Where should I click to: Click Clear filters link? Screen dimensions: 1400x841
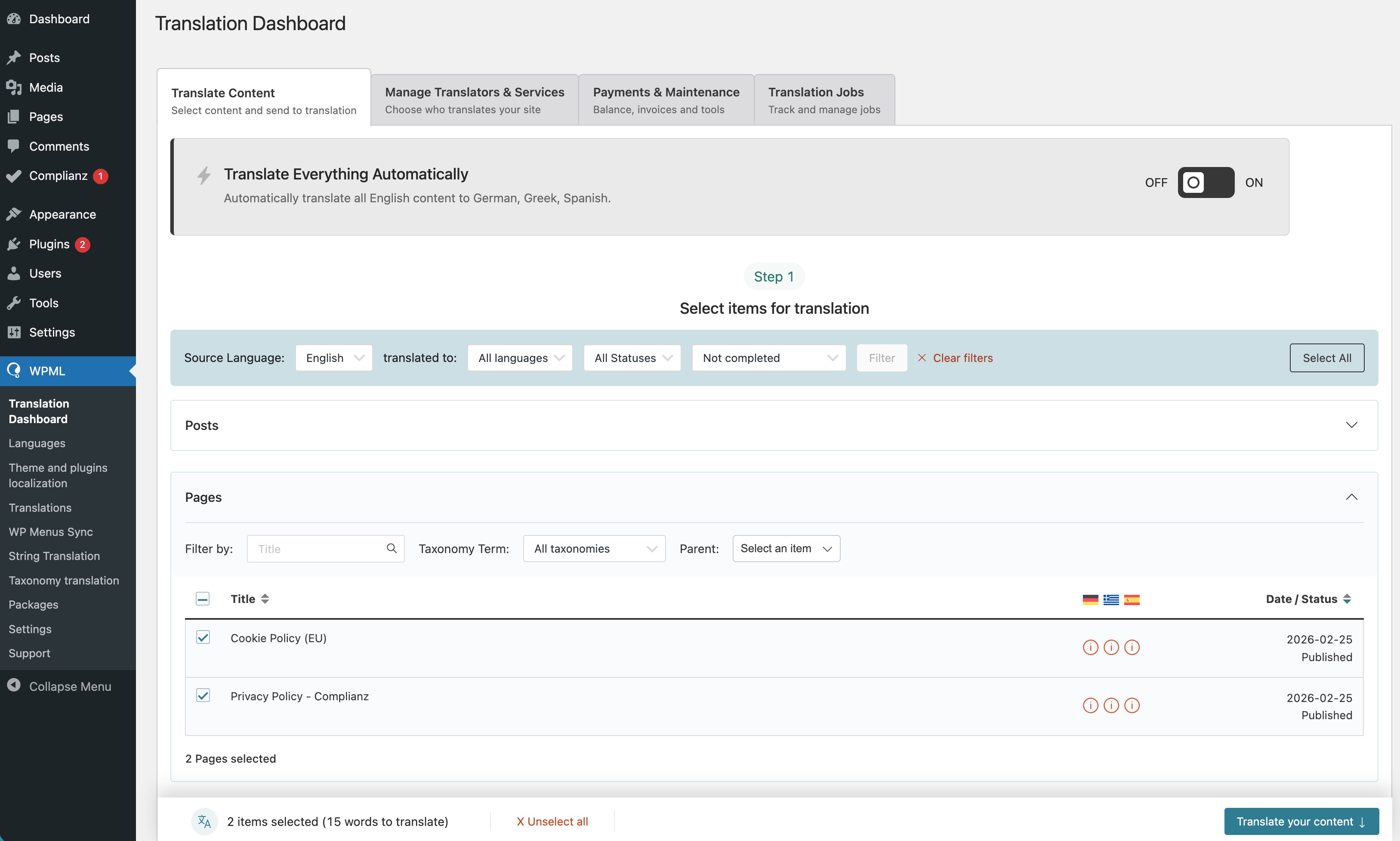(962, 358)
